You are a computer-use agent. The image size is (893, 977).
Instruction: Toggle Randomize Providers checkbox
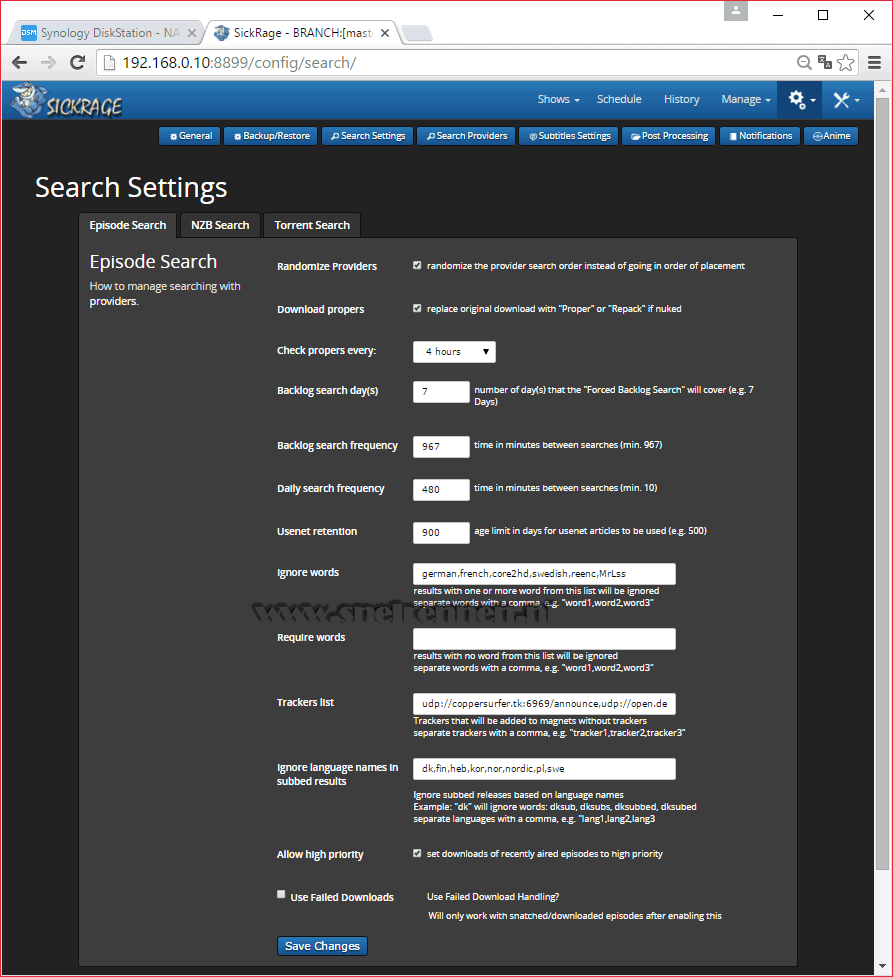pyautogui.click(x=417, y=265)
